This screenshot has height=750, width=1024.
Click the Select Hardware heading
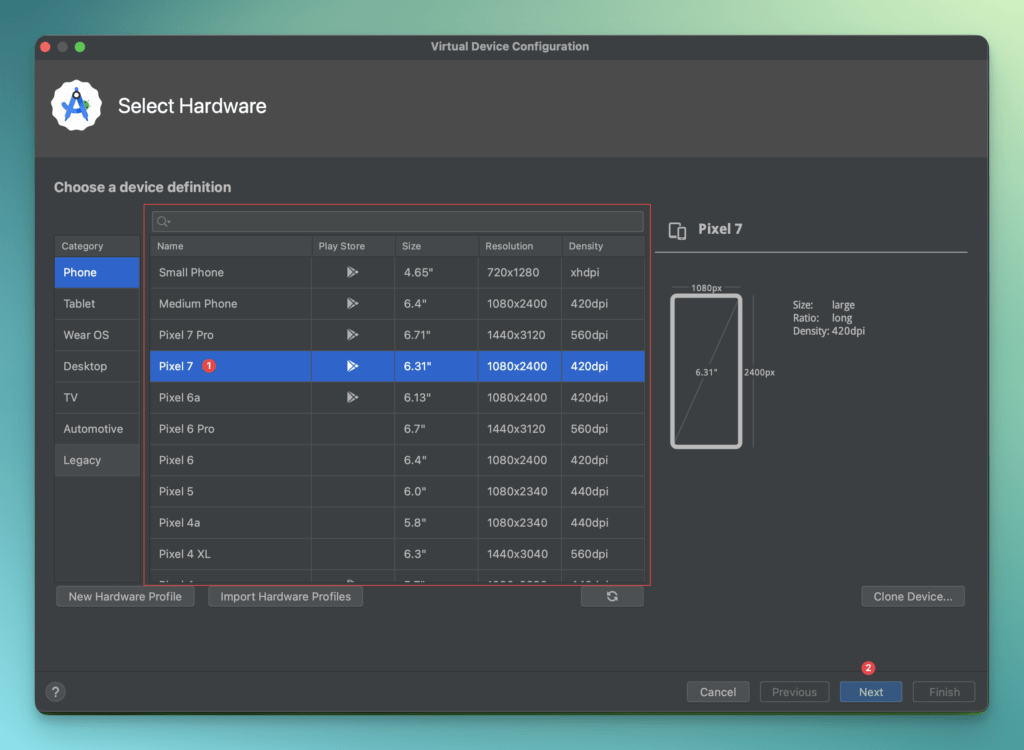click(192, 106)
